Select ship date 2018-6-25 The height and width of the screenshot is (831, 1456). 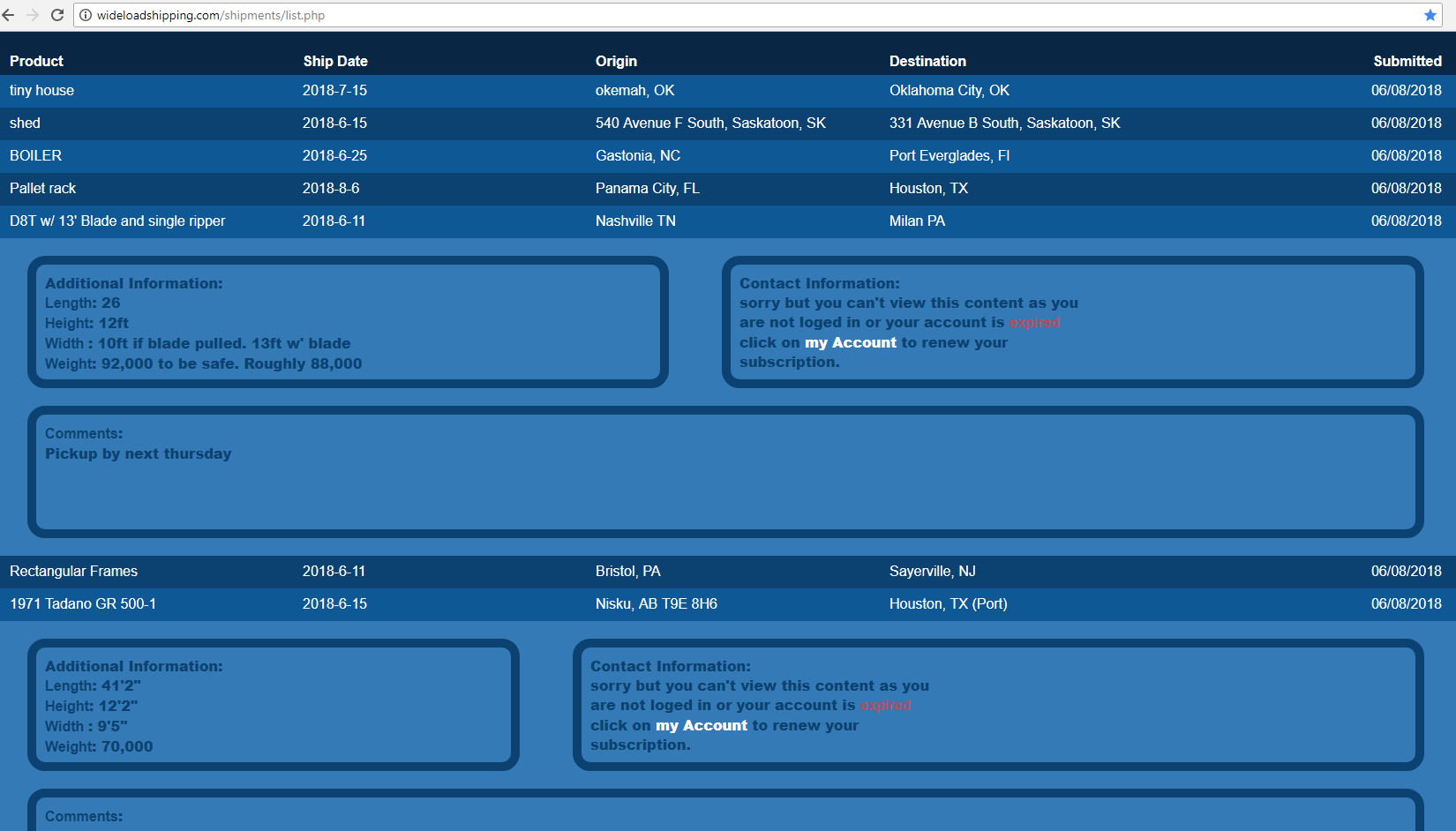334,156
